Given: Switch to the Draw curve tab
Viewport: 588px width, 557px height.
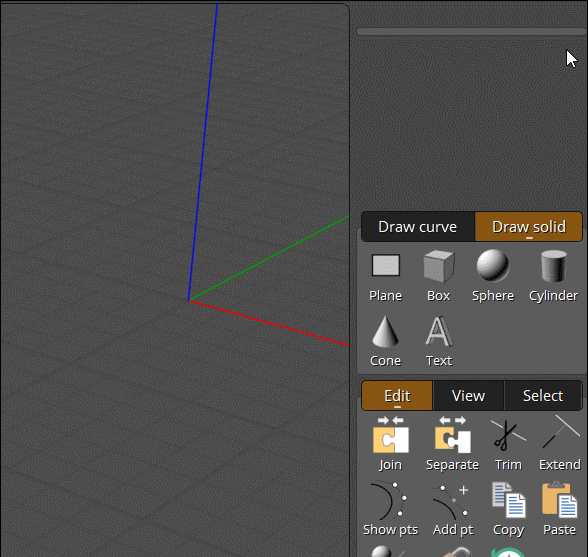Looking at the screenshot, I should [418, 227].
